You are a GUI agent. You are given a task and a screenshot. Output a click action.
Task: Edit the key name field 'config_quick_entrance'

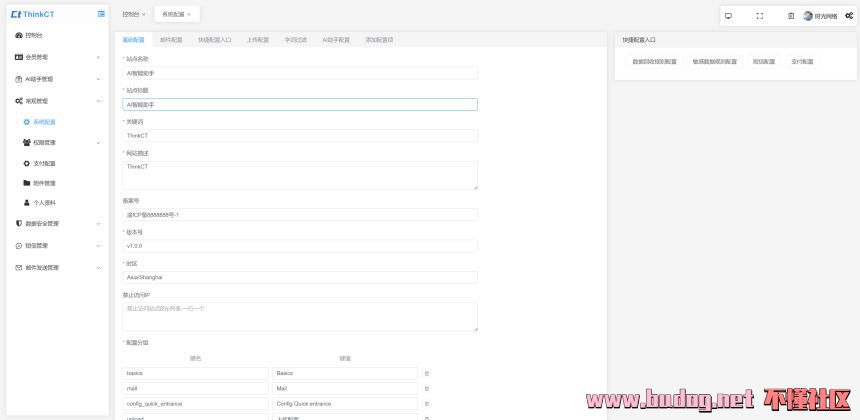195,404
